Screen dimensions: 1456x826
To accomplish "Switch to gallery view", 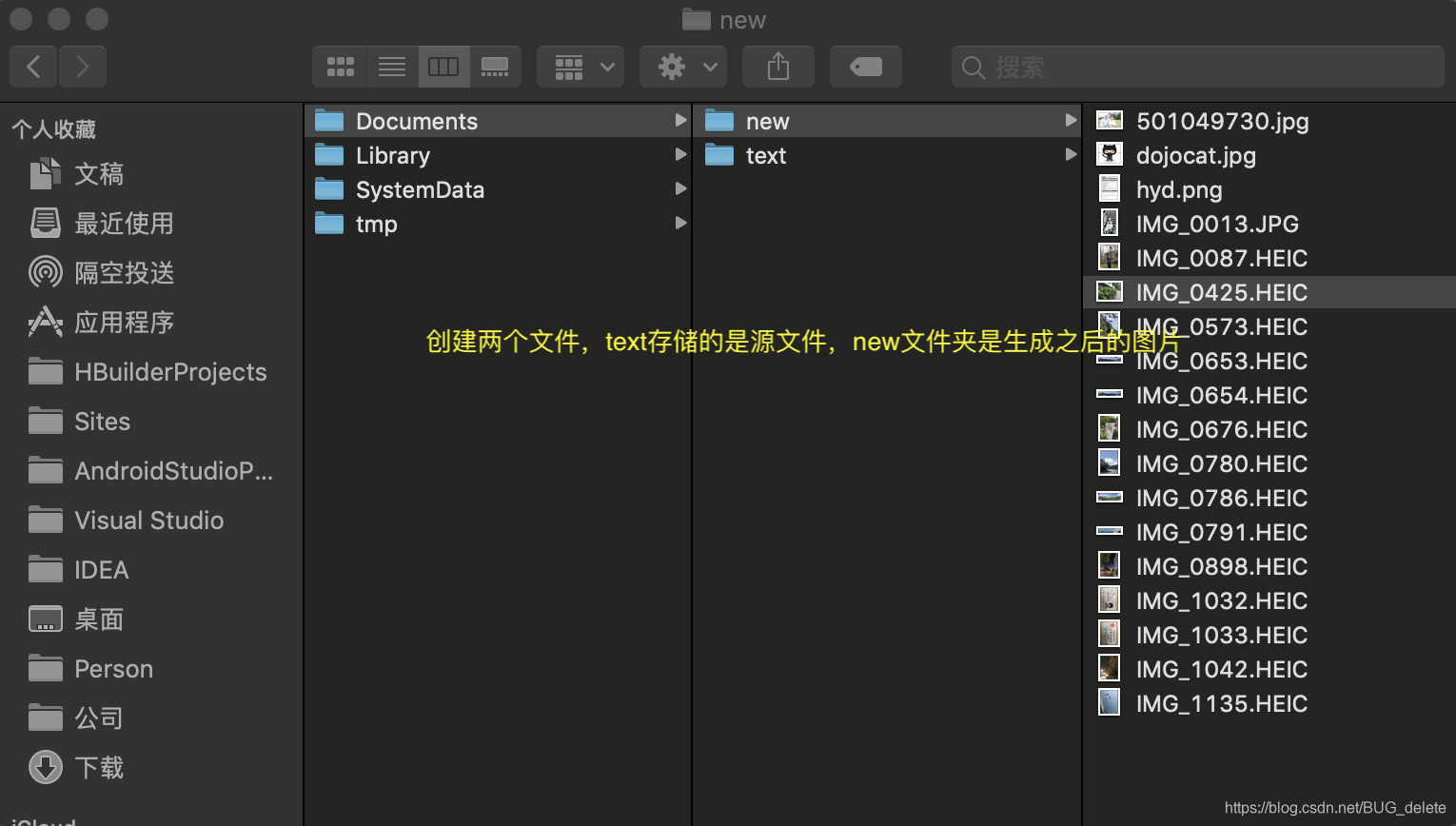I will [x=495, y=67].
